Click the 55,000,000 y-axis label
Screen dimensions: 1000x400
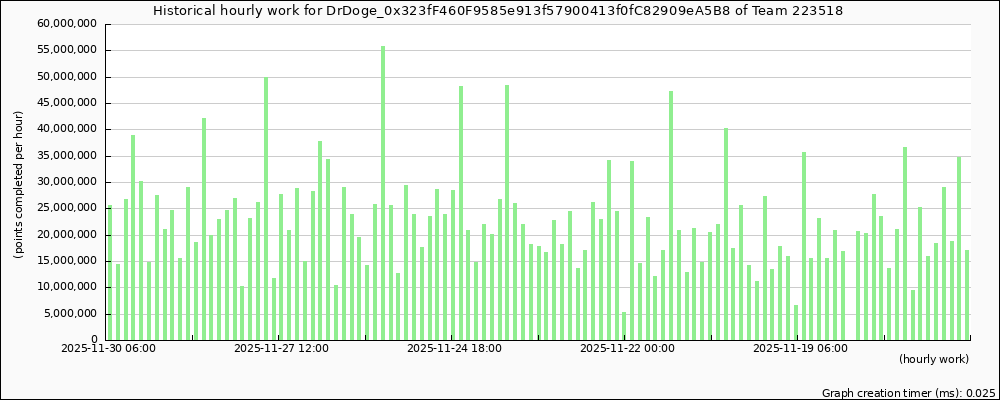tap(64, 50)
